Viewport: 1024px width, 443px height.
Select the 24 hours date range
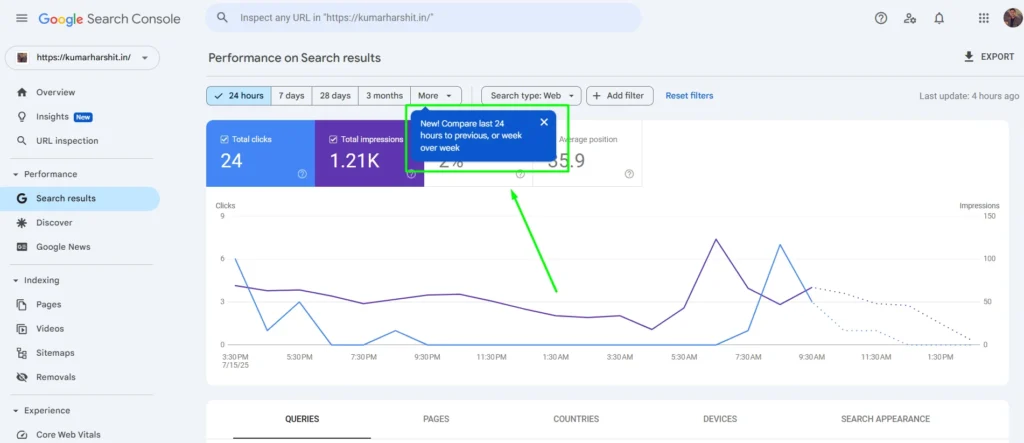pos(239,95)
